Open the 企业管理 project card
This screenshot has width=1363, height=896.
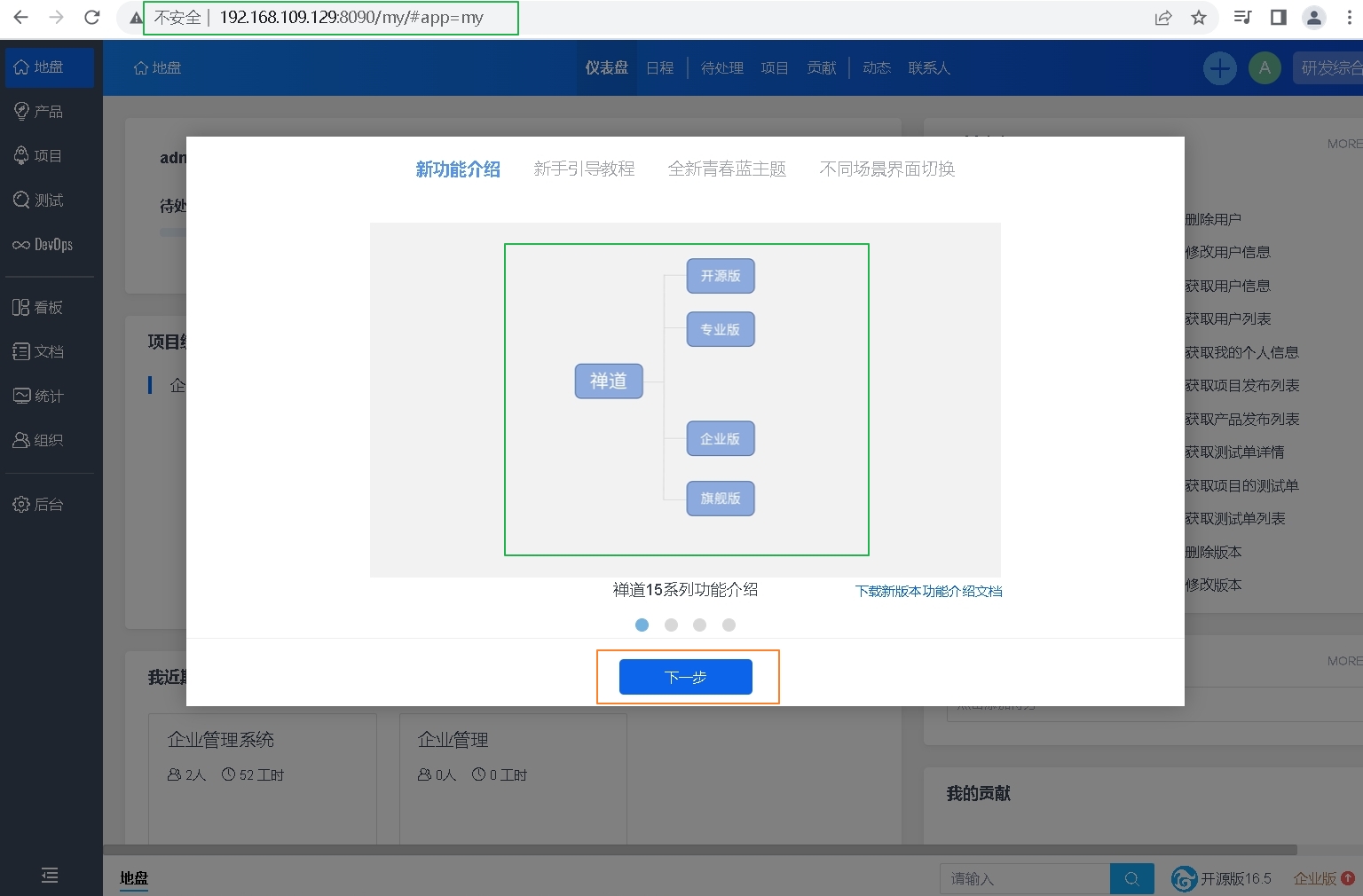[513, 778]
